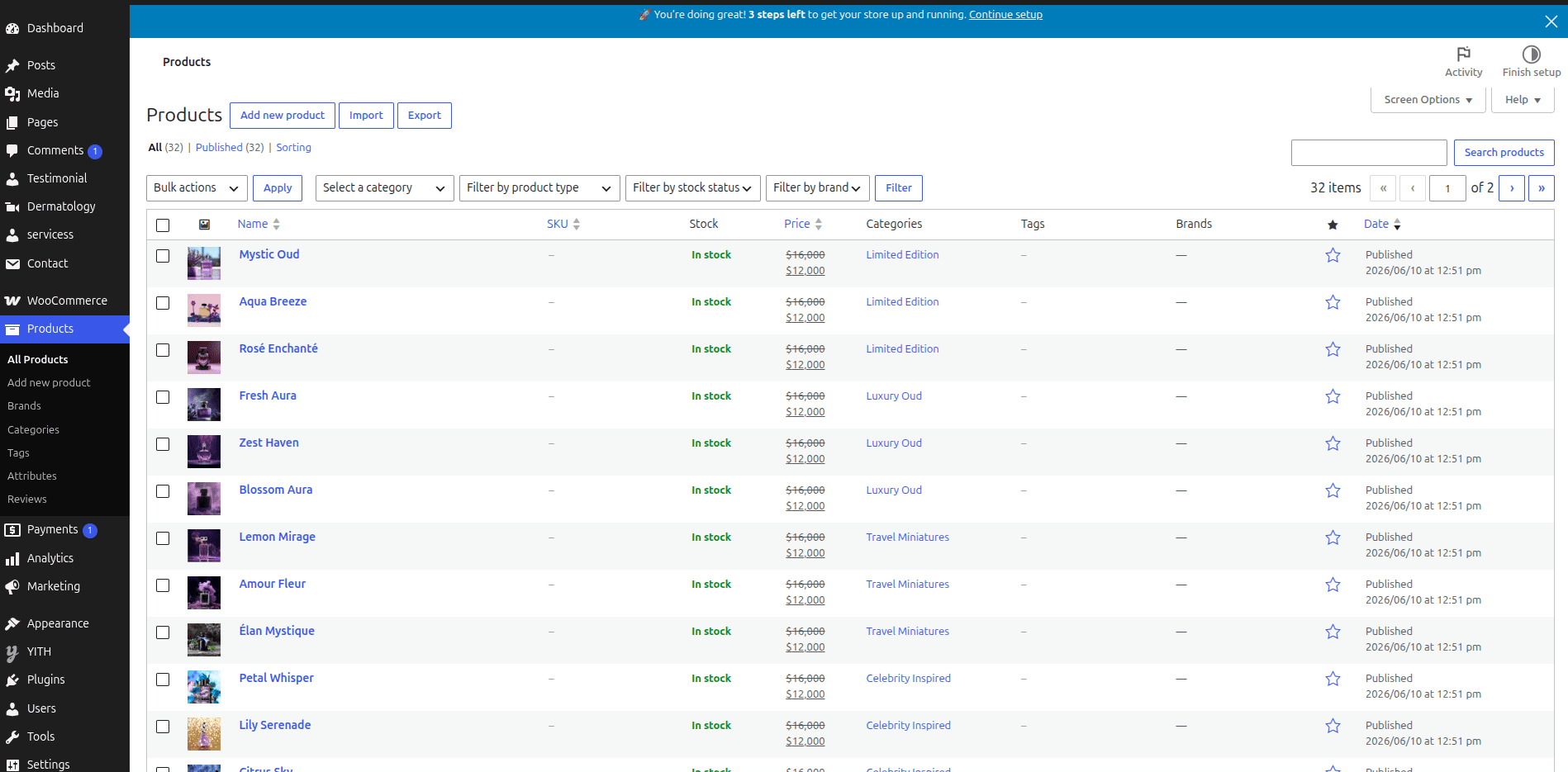Expand the Help panel
The height and width of the screenshot is (772, 1568).
click(x=1523, y=100)
